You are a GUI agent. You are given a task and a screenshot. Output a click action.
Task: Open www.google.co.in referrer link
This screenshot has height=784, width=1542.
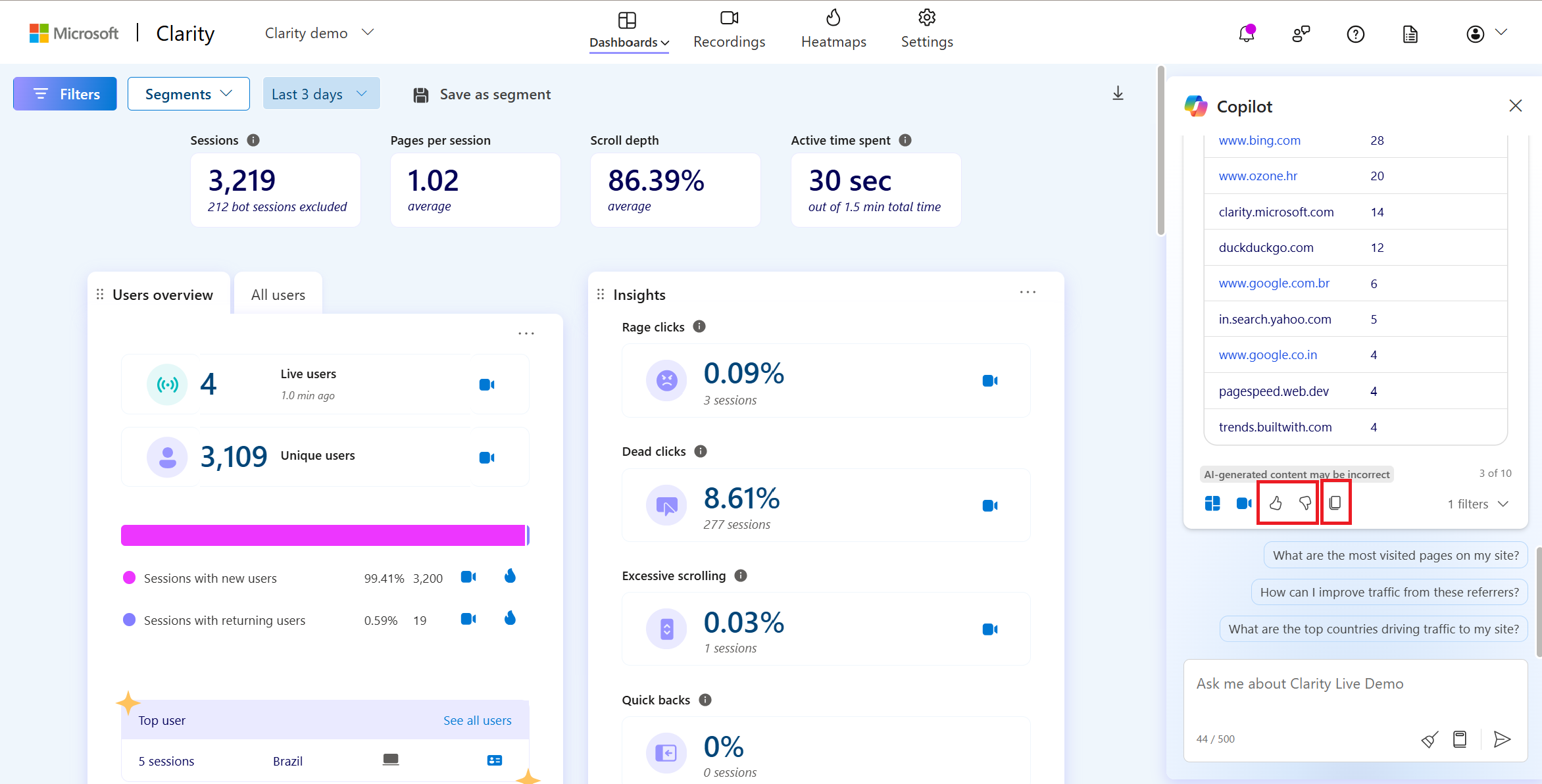[x=1268, y=355]
